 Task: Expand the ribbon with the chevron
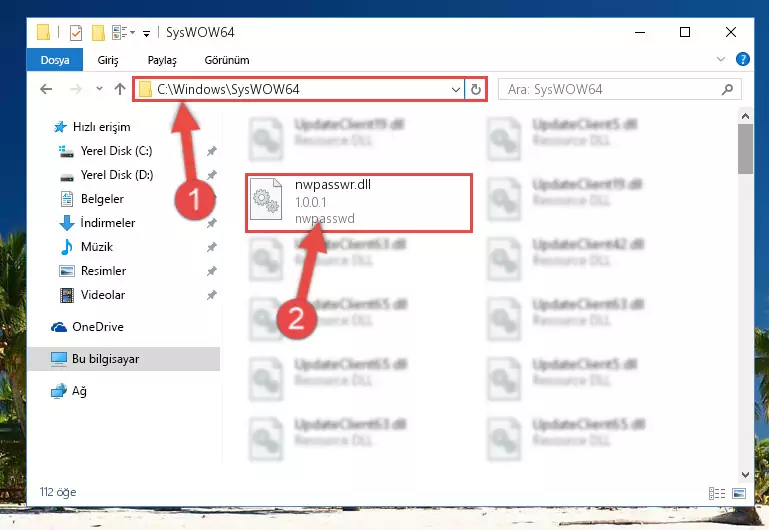pos(720,59)
